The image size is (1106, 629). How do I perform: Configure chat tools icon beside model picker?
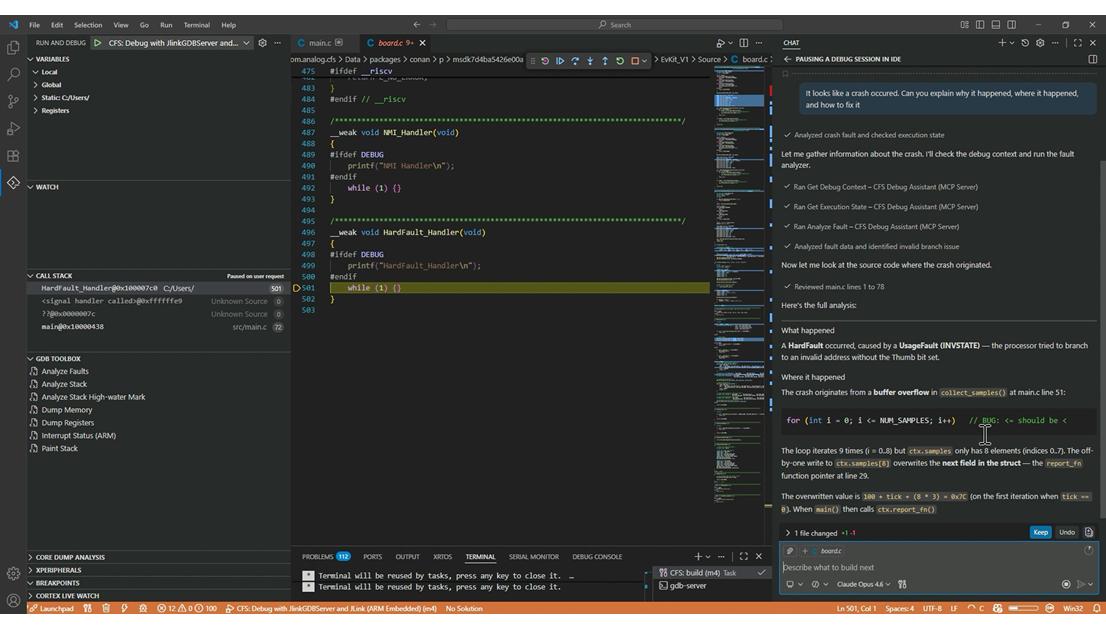pyautogui.click(x=902, y=584)
